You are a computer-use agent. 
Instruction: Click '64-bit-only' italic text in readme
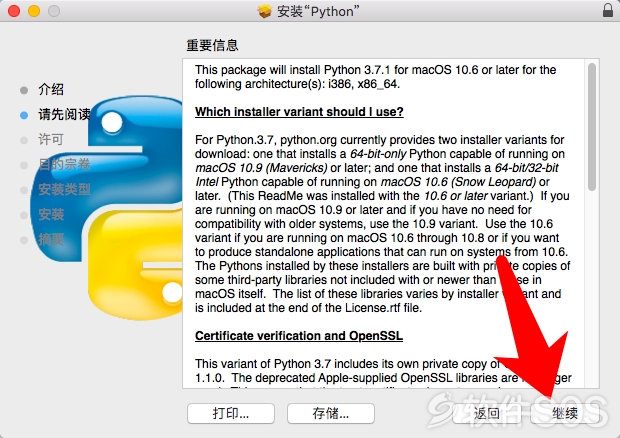[378, 154]
